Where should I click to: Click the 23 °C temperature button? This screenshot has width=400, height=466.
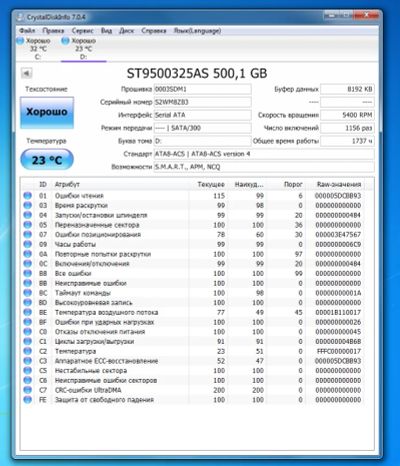[47, 160]
